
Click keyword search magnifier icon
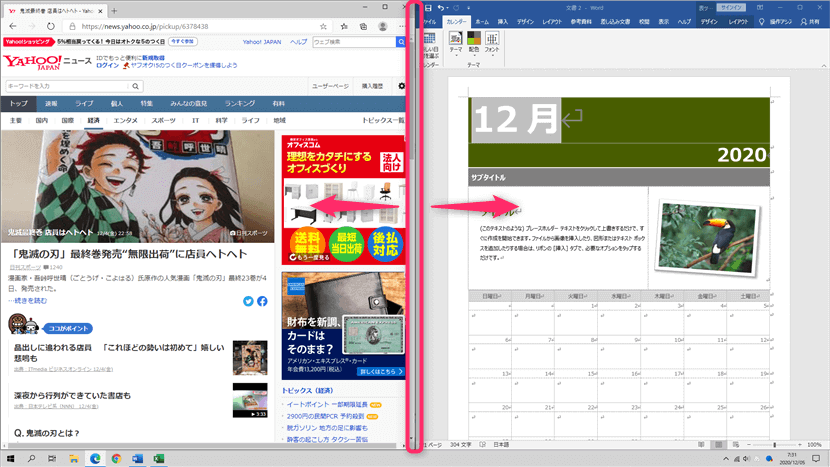pyautogui.click(x=136, y=86)
